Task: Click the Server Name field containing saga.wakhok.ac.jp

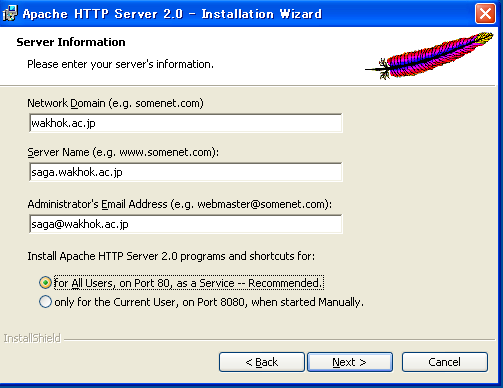Action: pyautogui.click(x=186, y=172)
